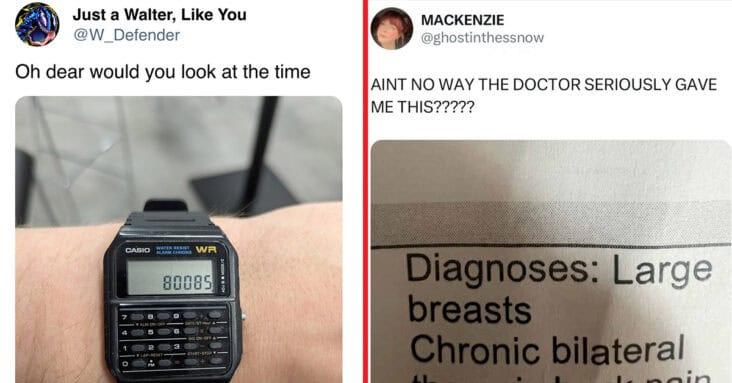Click the 80085 LCD display
Viewport: 732px width, 383px height.
(170, 277)
